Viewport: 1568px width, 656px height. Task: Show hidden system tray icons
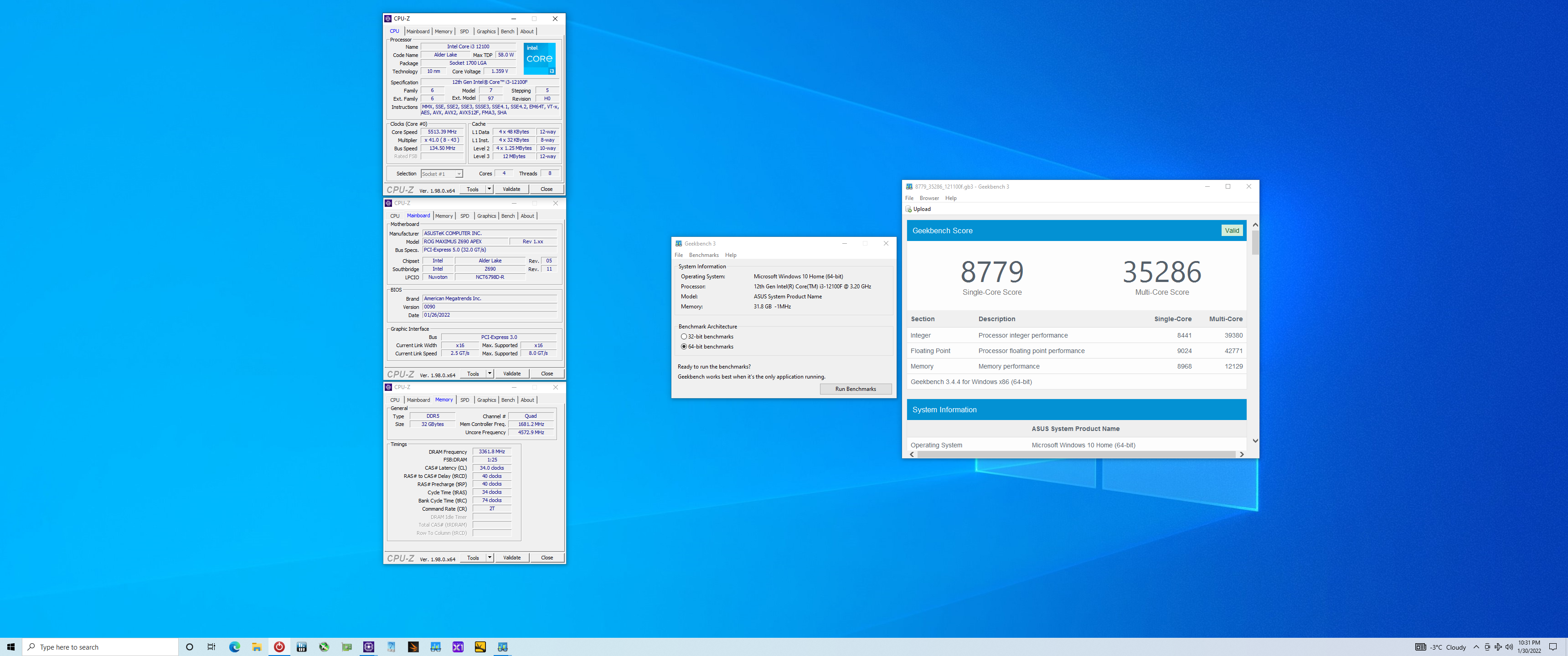coord(1476,647)
